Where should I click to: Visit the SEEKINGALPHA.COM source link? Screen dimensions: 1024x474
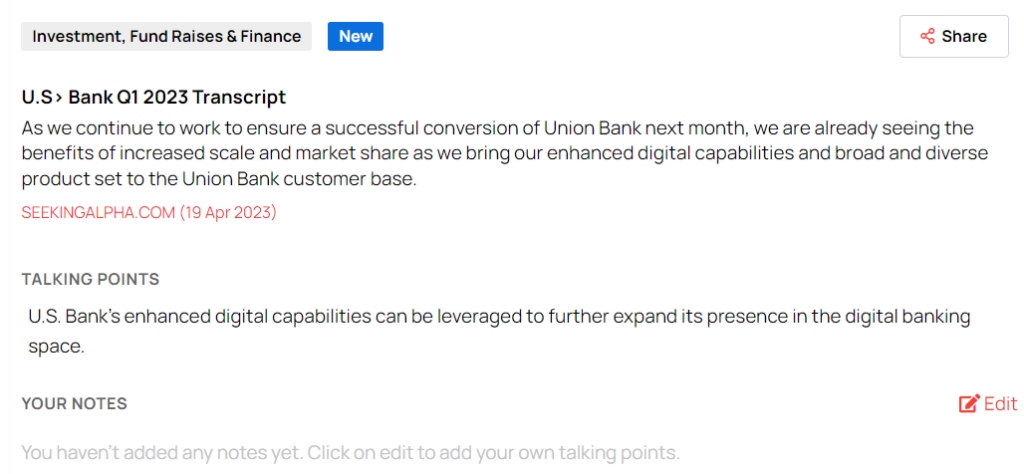[98, 212]
